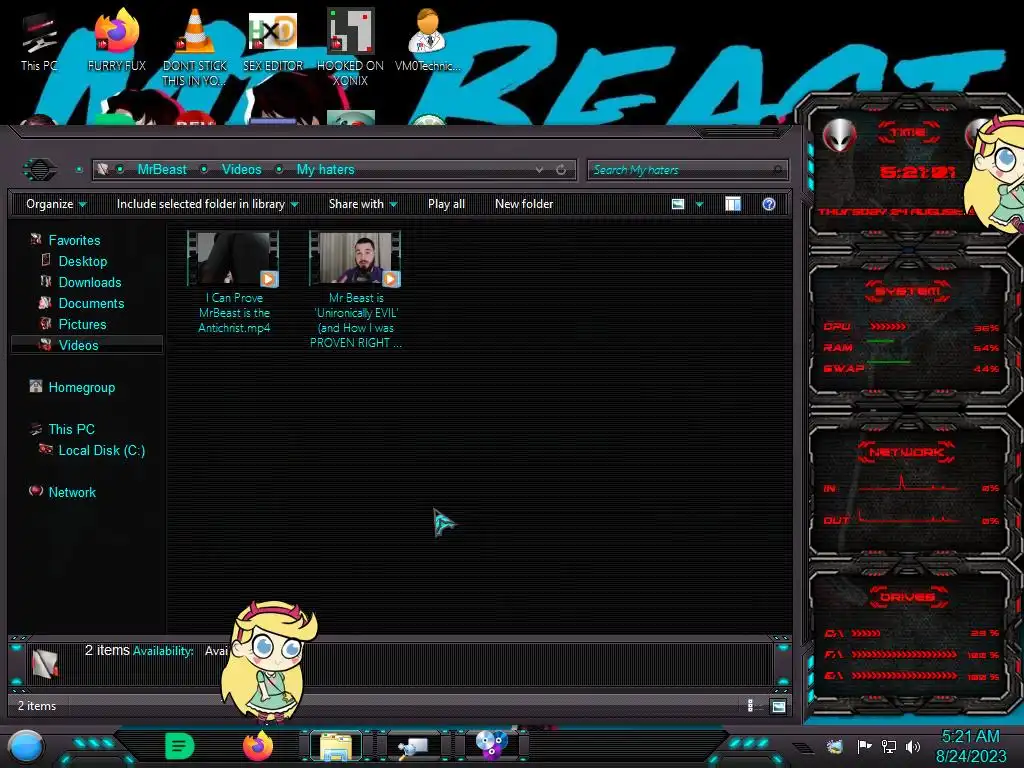Screen dimensions: 1024x768
Task: Open the green notes app in taskbar
Action: (180, 746)
